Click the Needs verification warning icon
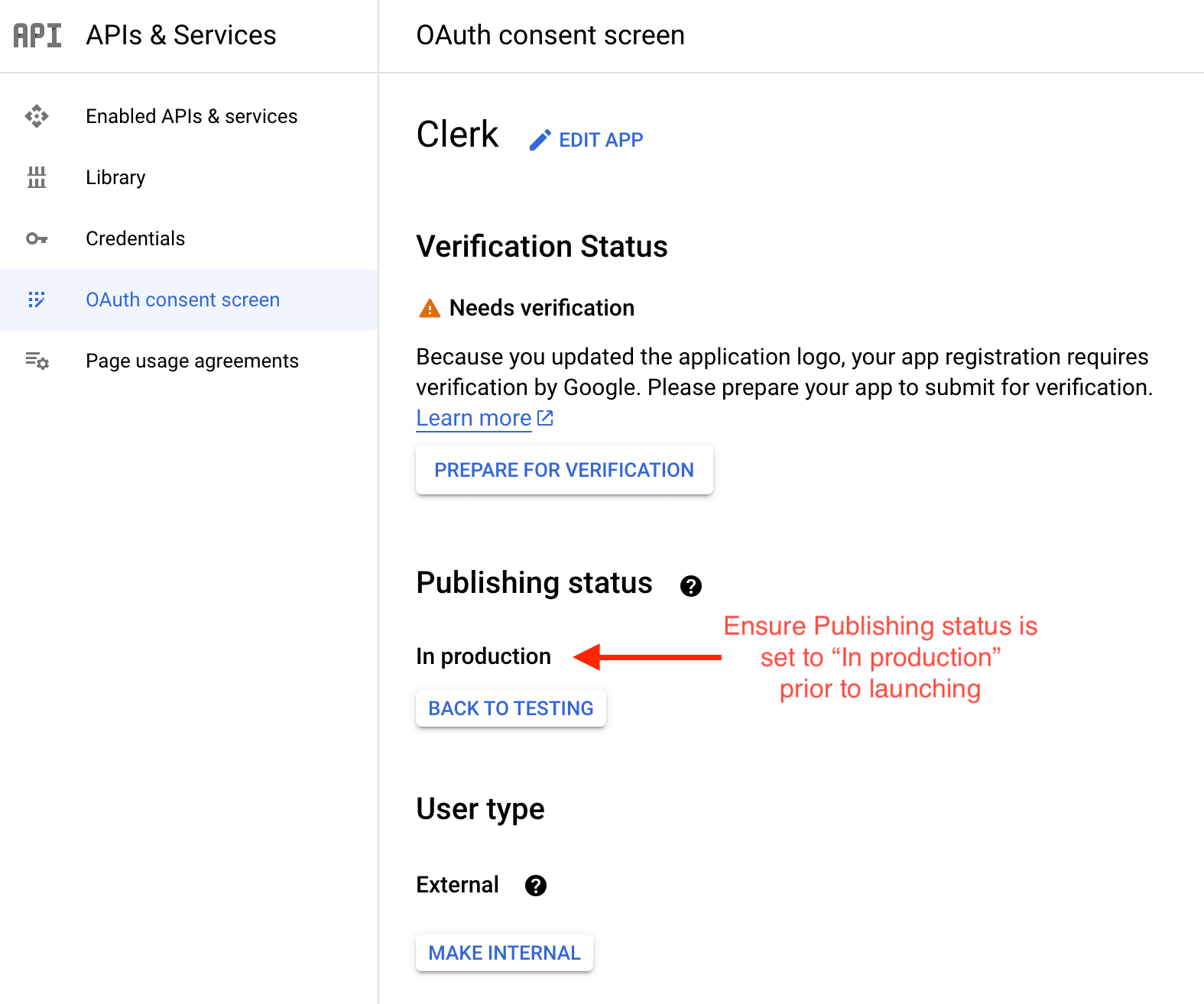The width and height of the screenshot is (1204, 1004). 429,307
